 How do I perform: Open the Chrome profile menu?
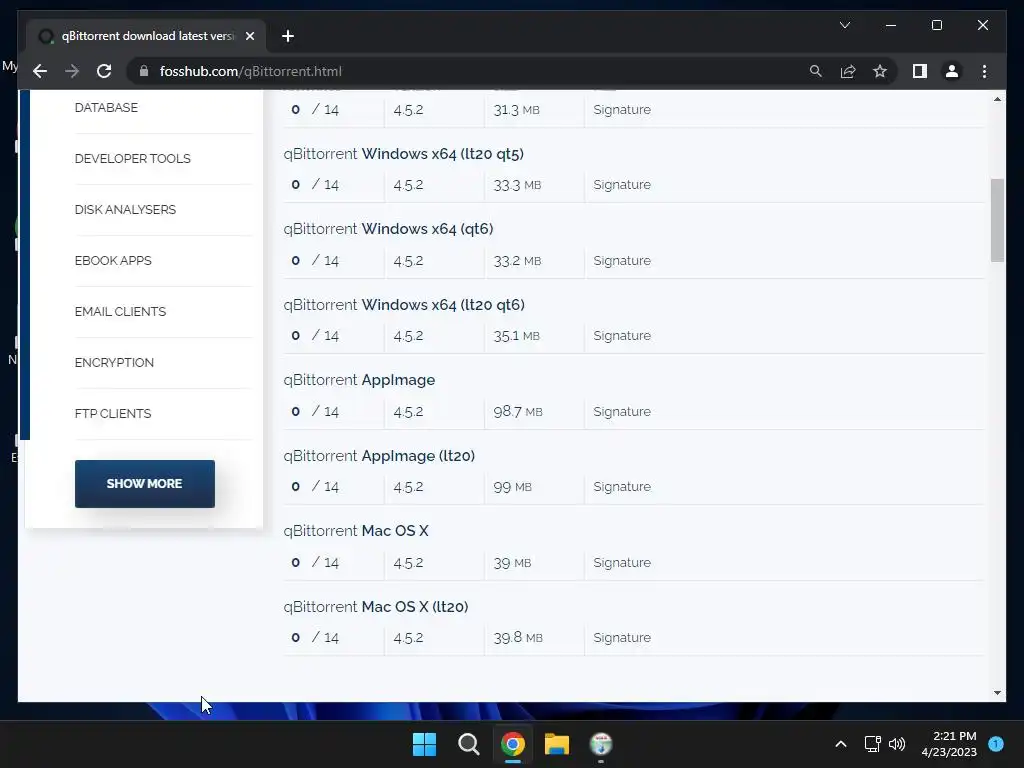coord(952,71)
